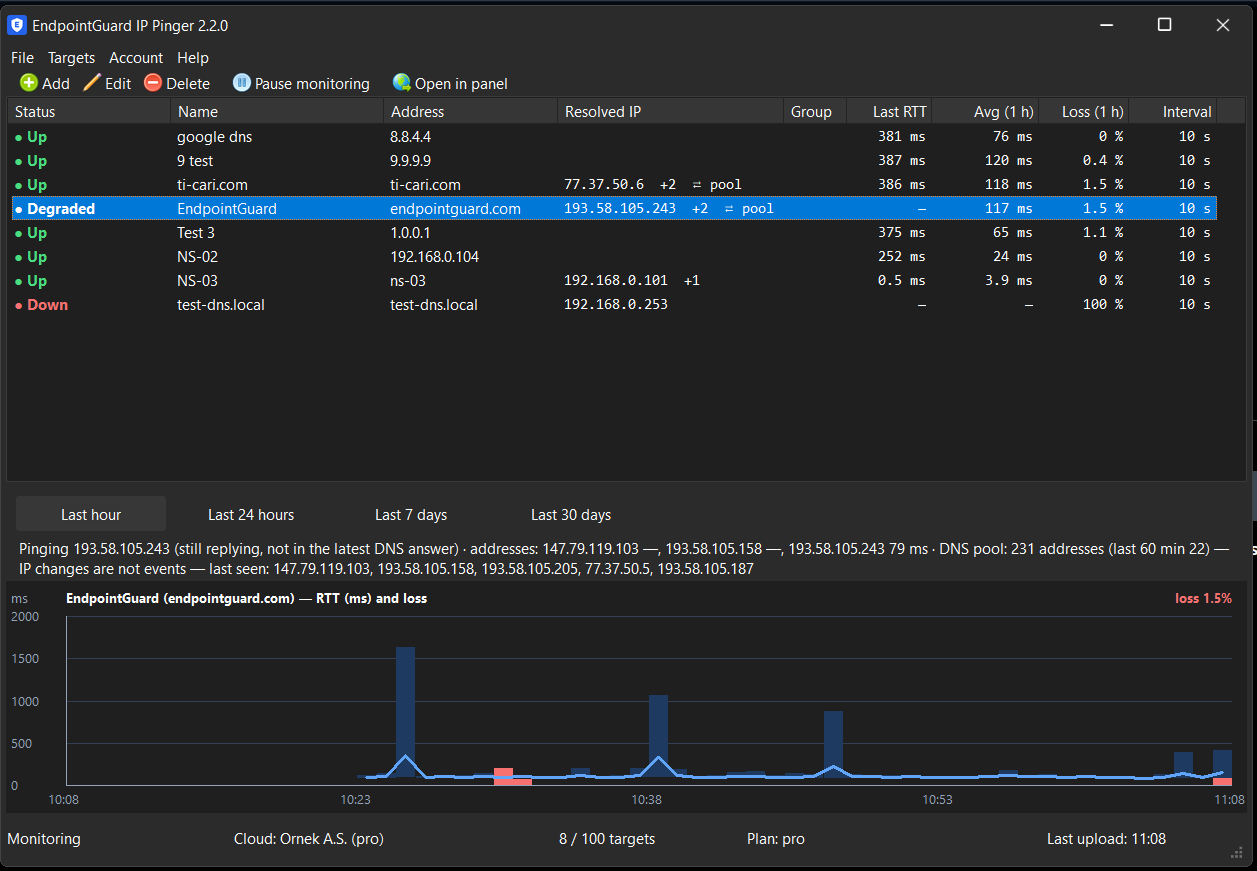The height and width of the screenshot is (871, 1257).
Task: Switch to the Last 7 days tab
Action: pyautogui.click(x=411, y=514)
